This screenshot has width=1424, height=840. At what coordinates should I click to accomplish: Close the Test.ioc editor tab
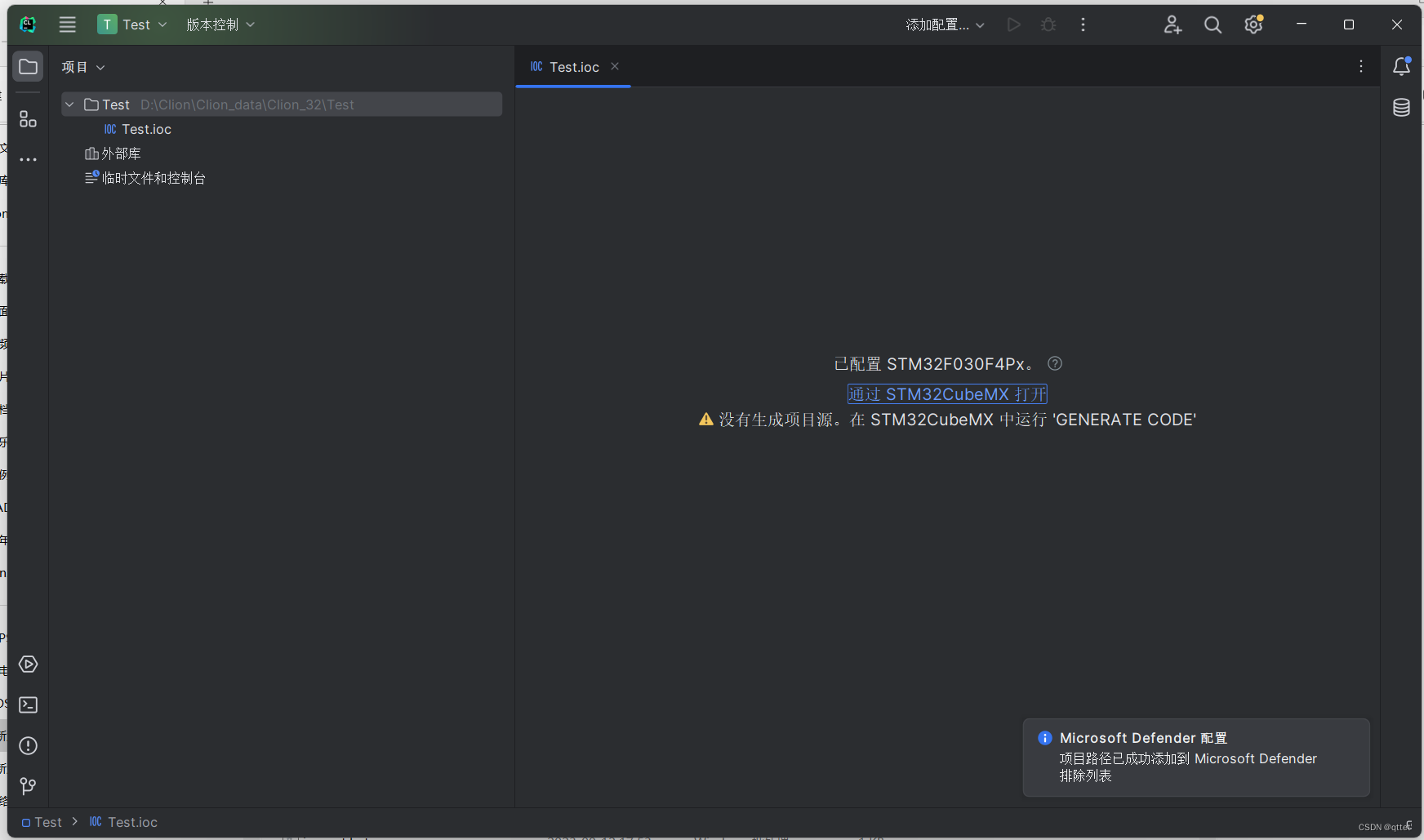(615, 66)
